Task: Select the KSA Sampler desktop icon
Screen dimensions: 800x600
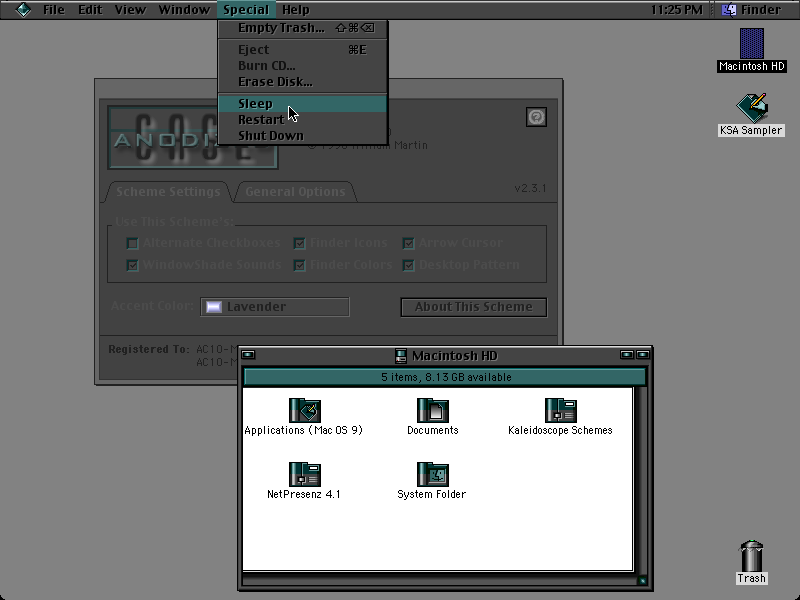Action: tap(752, 108)
